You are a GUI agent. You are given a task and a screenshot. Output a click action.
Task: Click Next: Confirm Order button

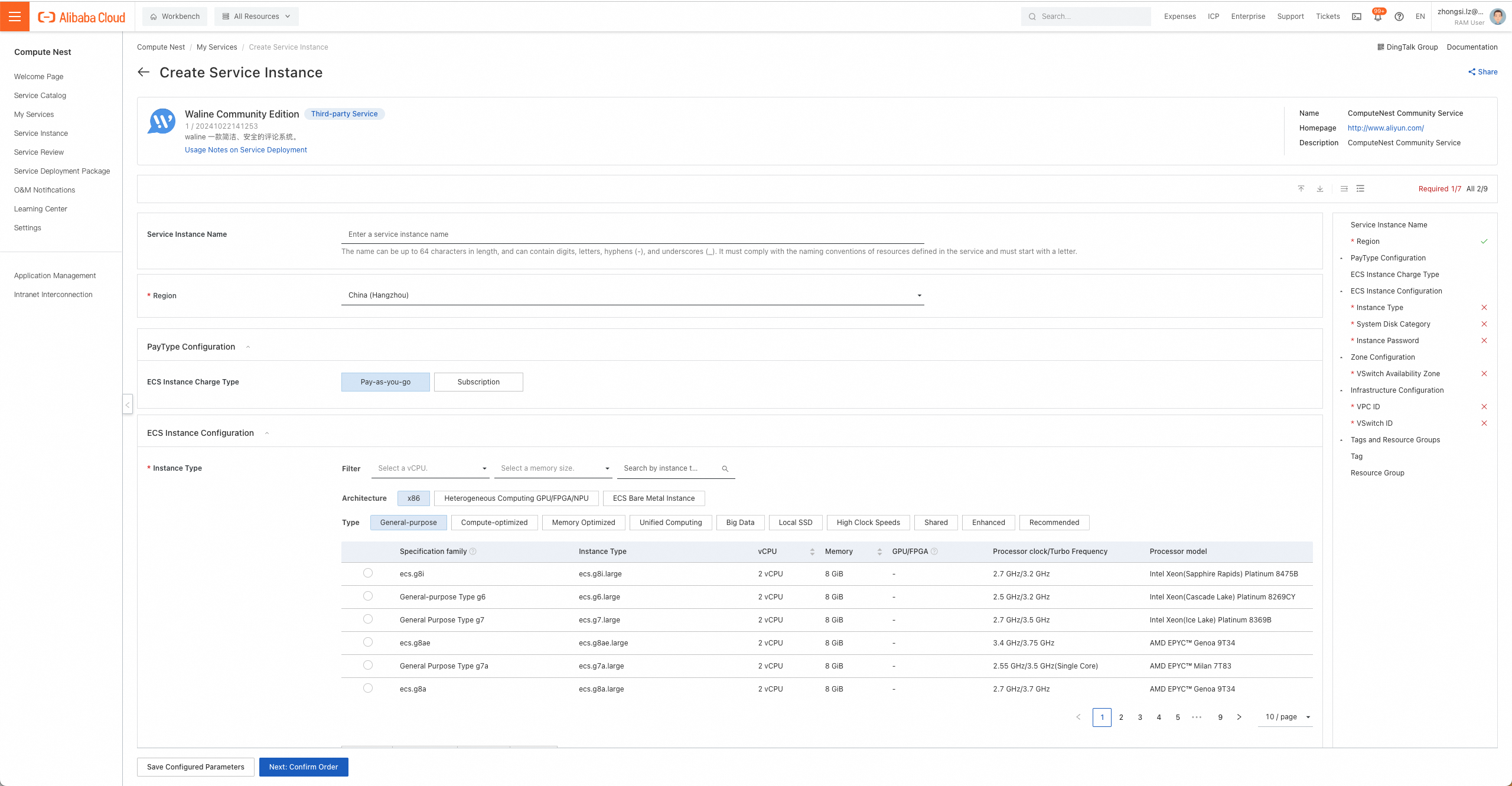click(x=304, y=767)
